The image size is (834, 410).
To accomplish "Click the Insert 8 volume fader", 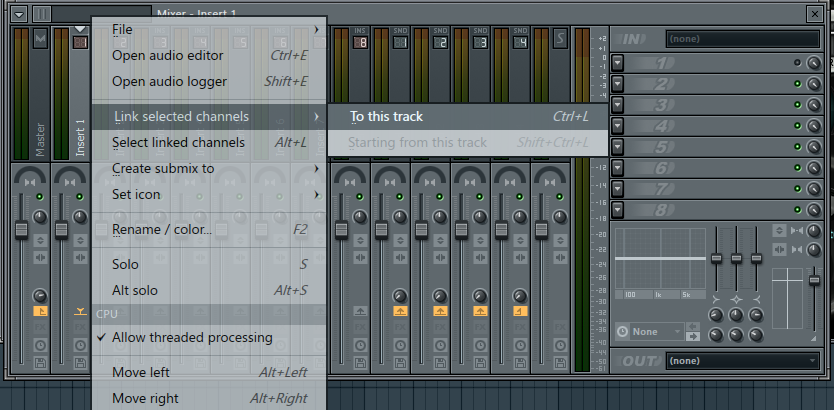I will pyautogui.click(x=341, y=229).
